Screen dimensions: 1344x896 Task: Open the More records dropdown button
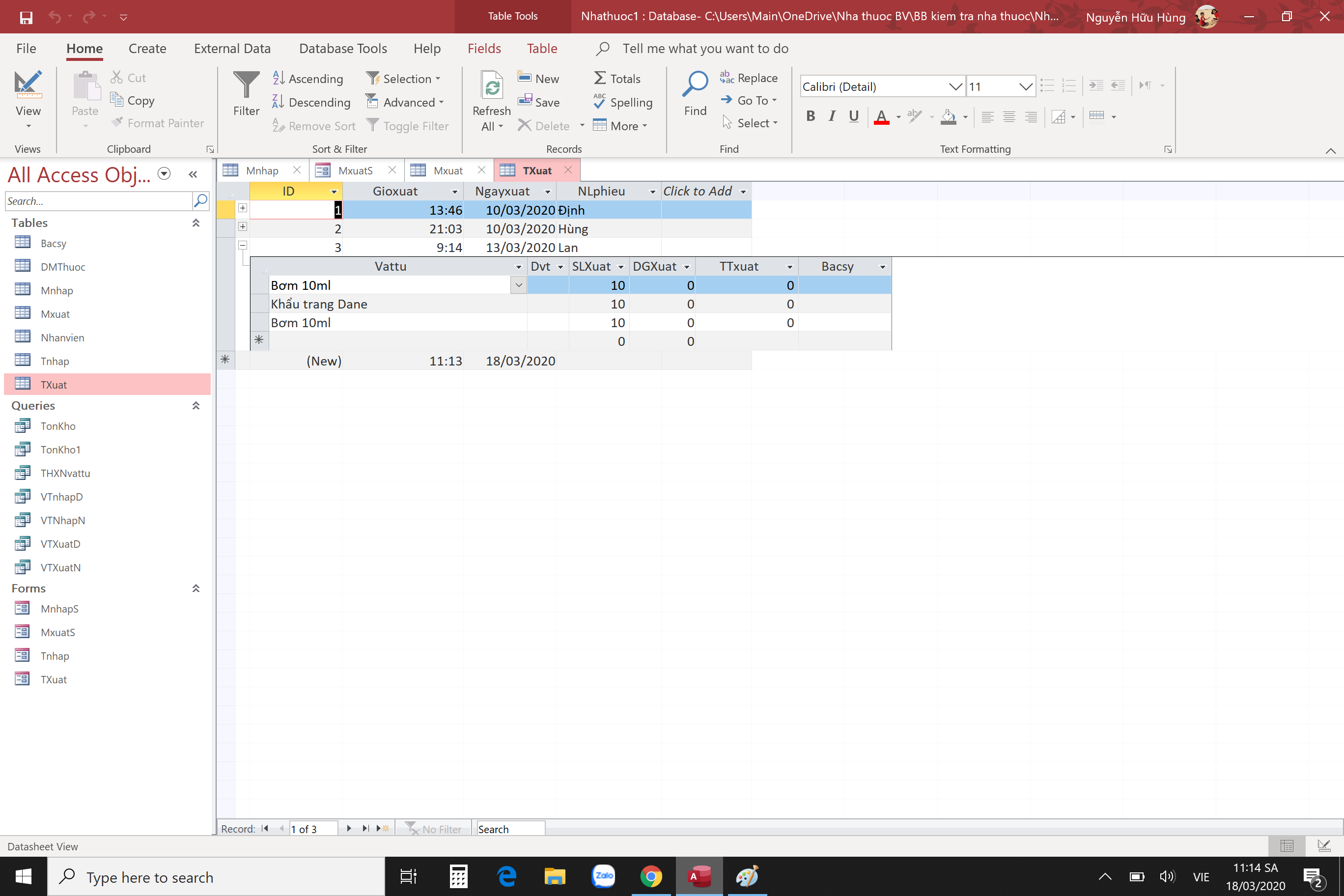(620, 126)
